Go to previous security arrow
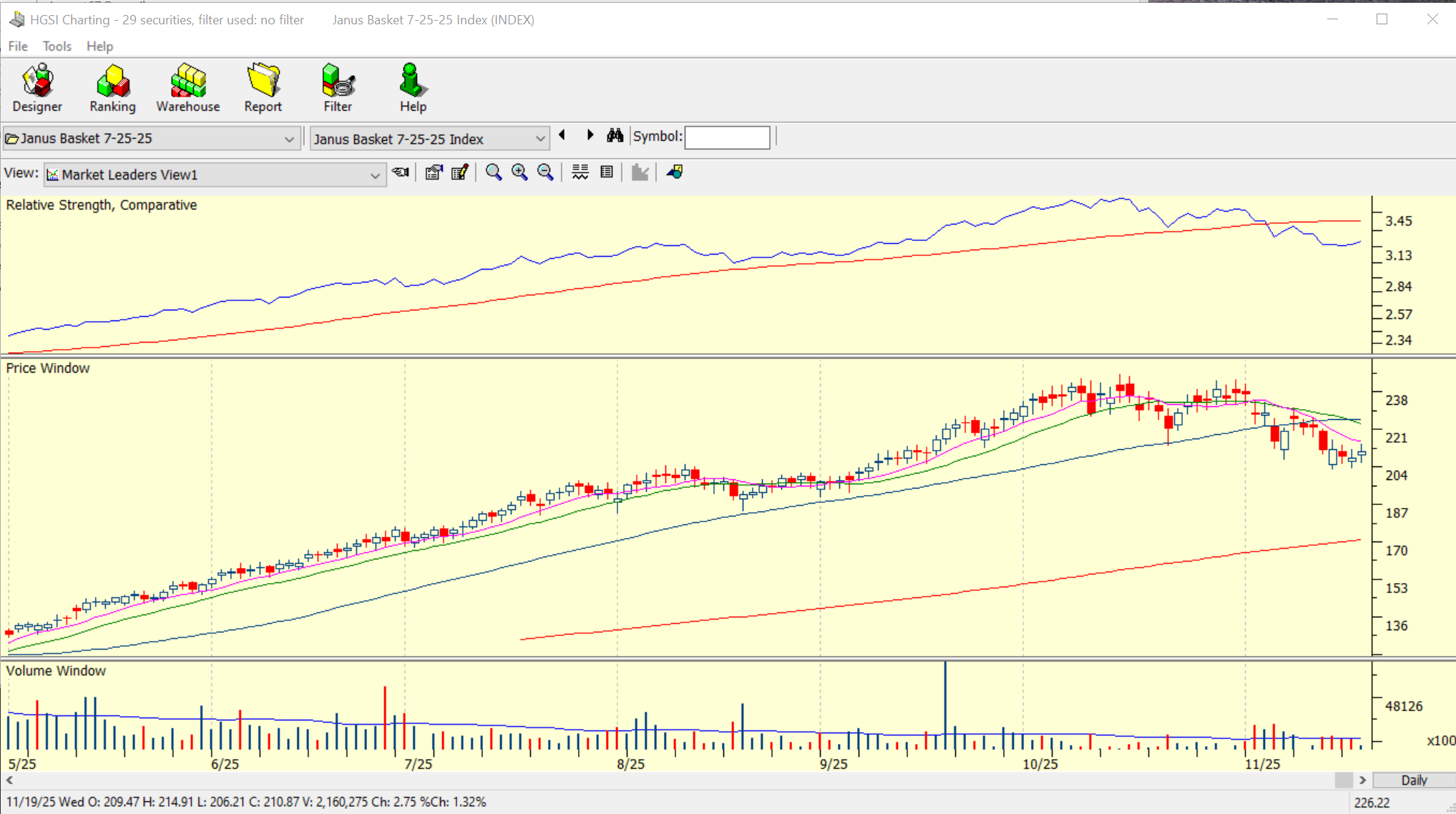 562,135
